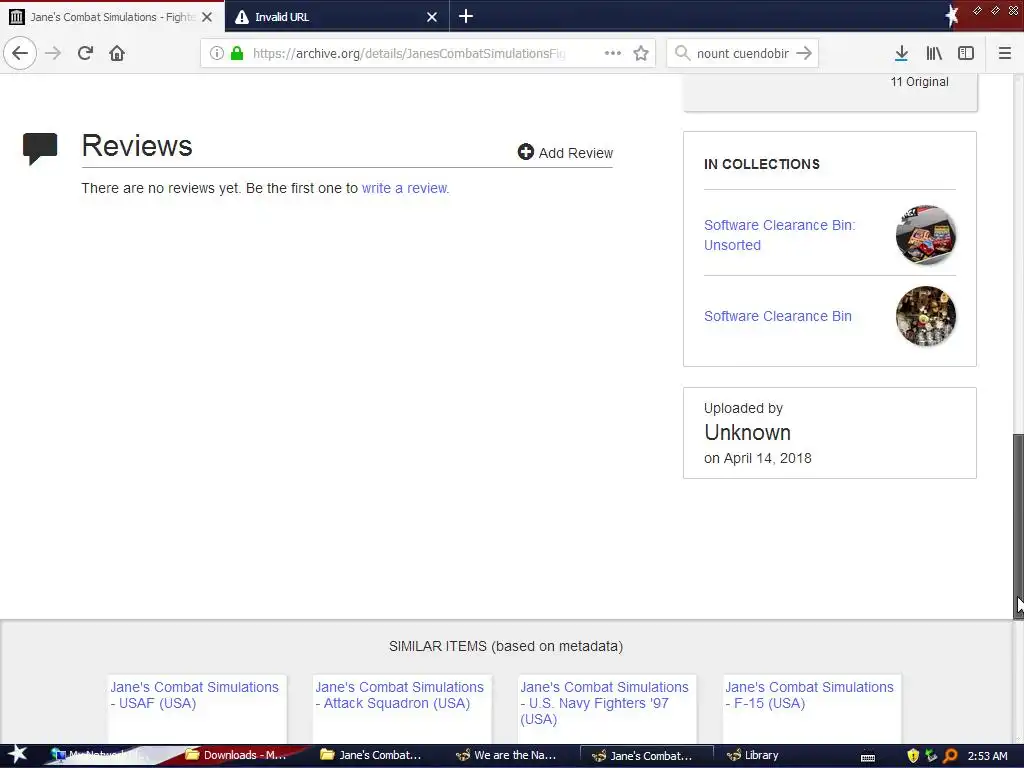This screenshot has height=768, width=1024.
Task: Click the Software Clearance Bin round thumbnail
Action: (925, 316)
